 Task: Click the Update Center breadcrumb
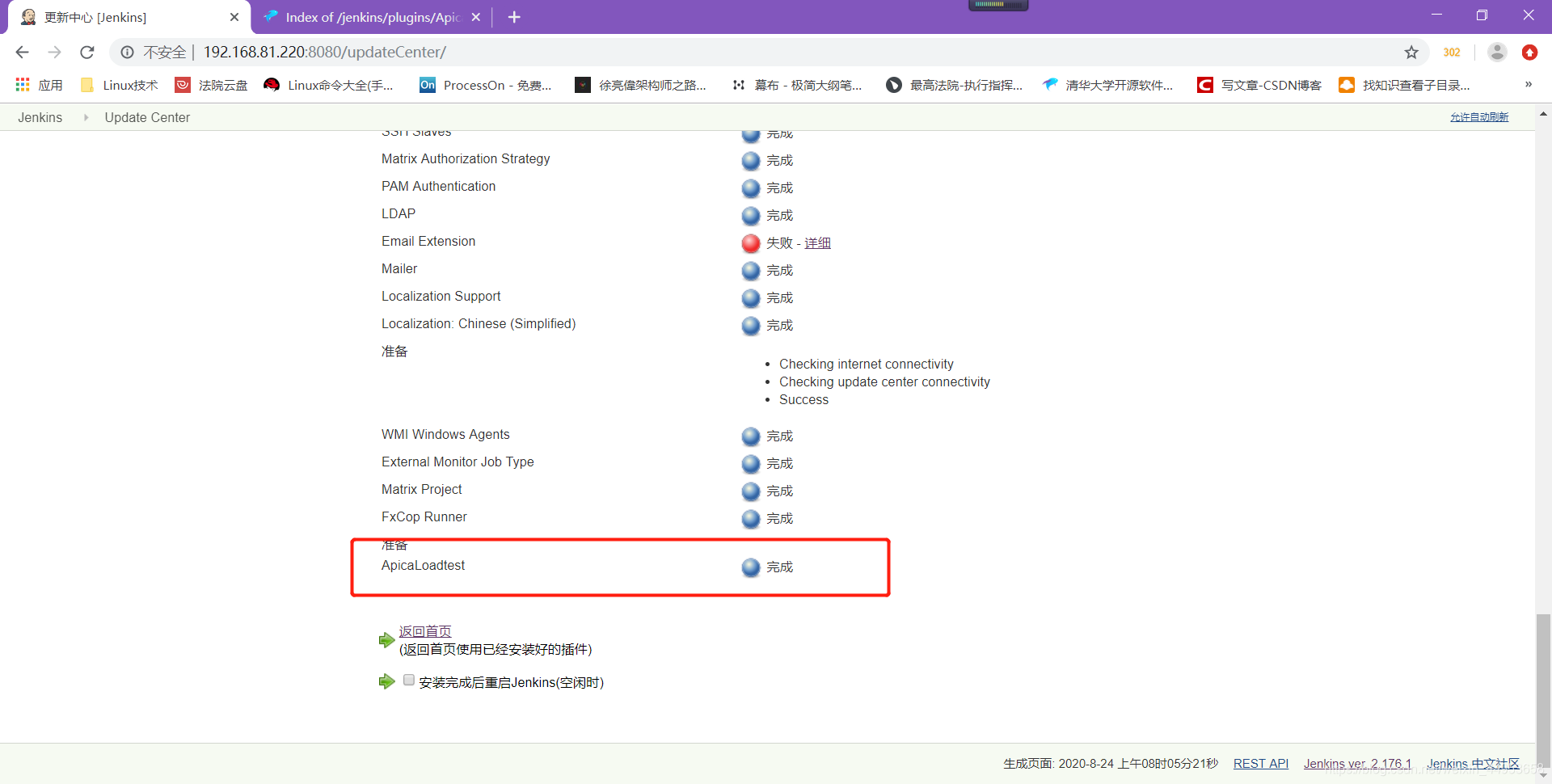tap(147, 117)
